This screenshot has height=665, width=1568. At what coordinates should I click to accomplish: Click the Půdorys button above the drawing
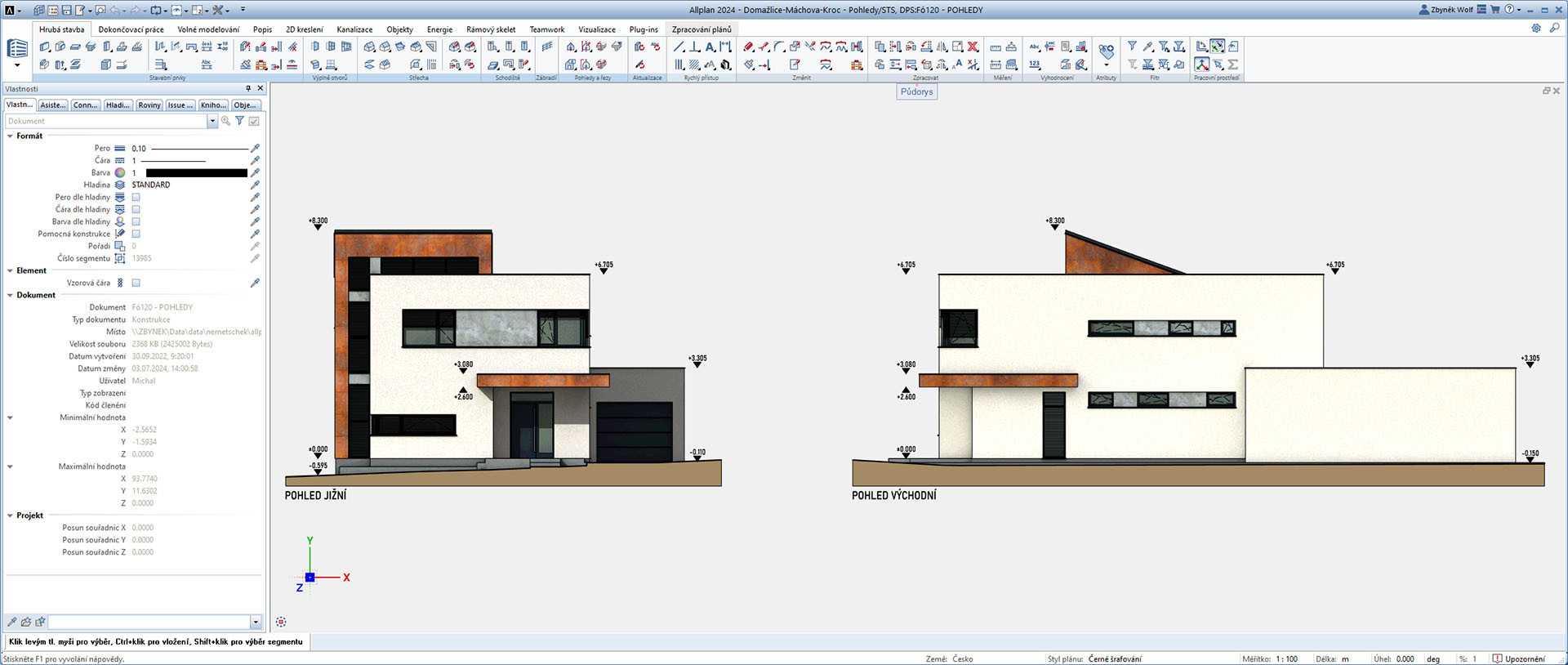916,92
